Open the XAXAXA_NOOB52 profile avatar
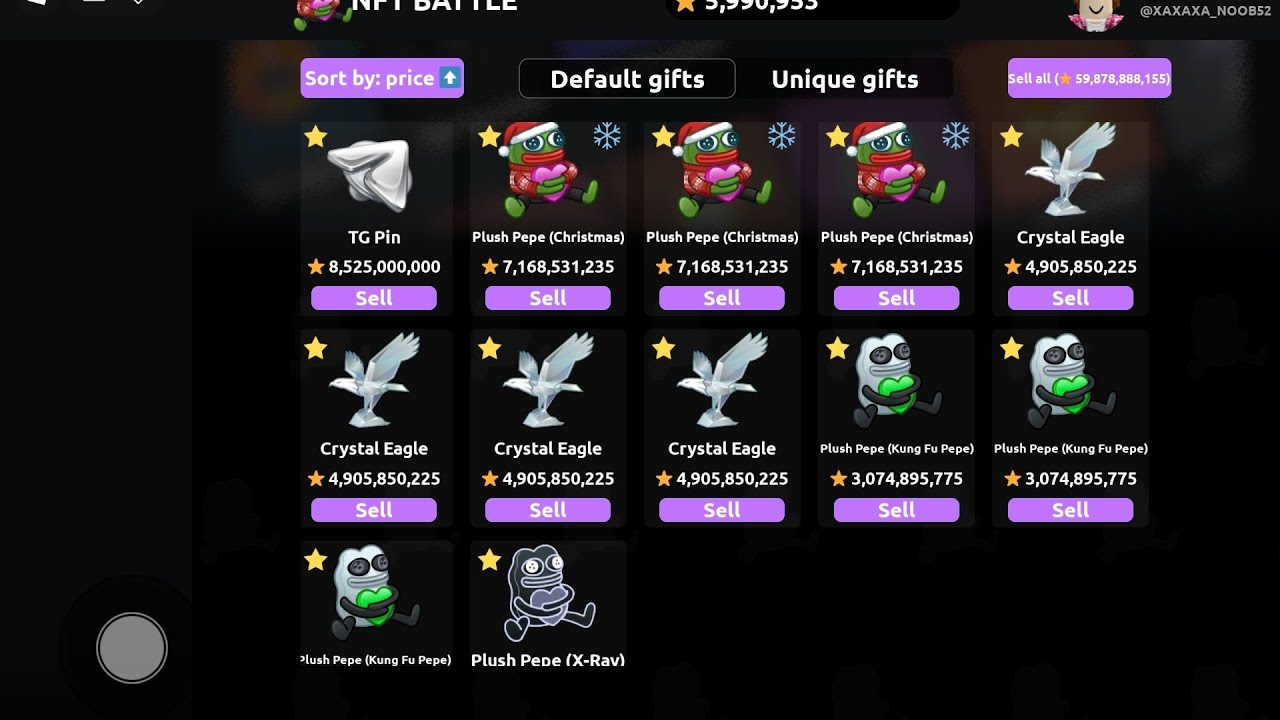 tap(1096, 13)
